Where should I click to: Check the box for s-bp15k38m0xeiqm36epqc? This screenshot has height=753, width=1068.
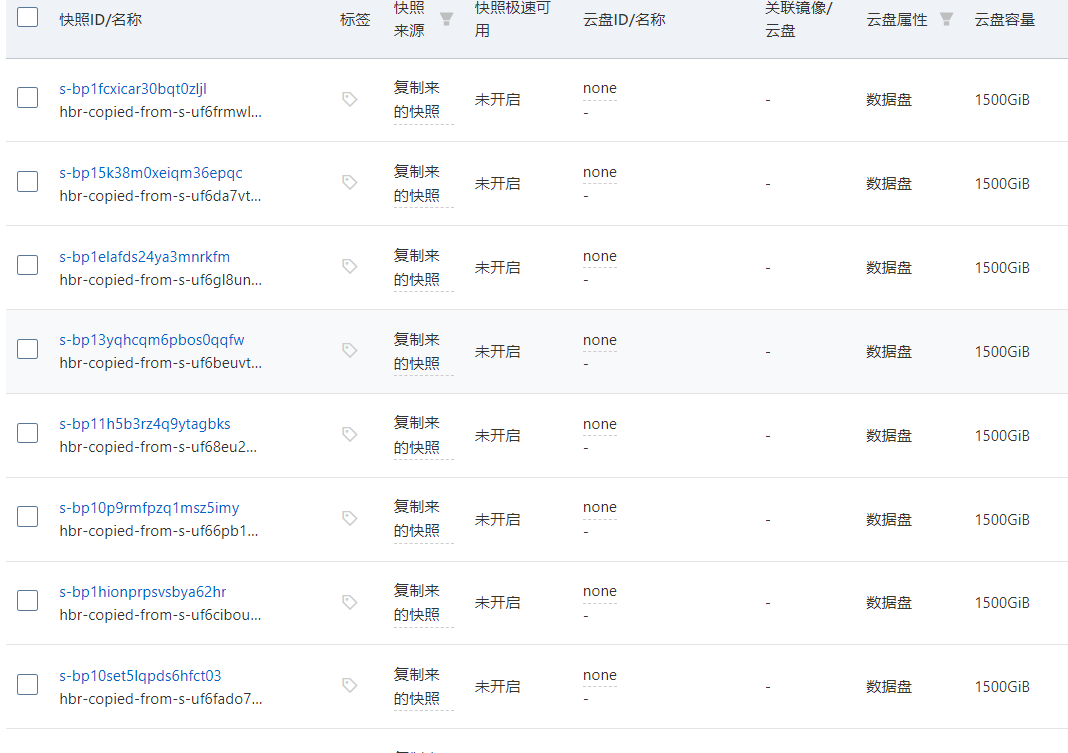point(27,181)
